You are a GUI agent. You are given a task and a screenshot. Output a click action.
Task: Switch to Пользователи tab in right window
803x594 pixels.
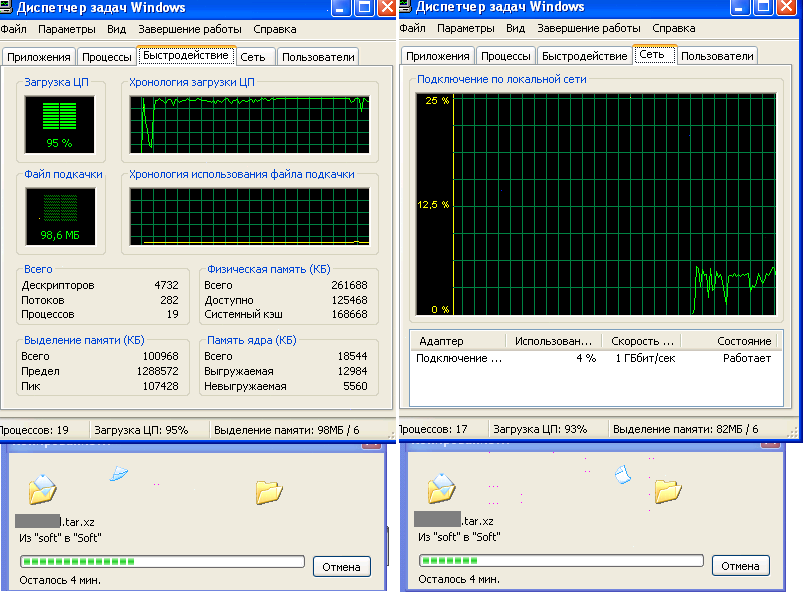pos(717,56)
